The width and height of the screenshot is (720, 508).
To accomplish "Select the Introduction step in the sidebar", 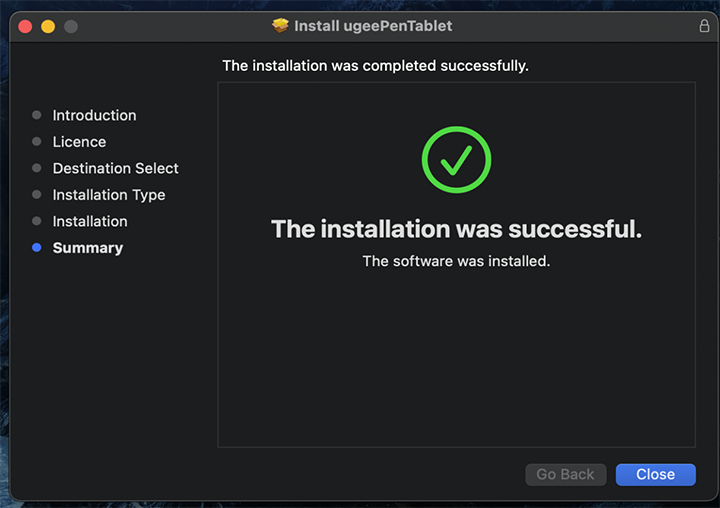I will click(x=94, y=115).
